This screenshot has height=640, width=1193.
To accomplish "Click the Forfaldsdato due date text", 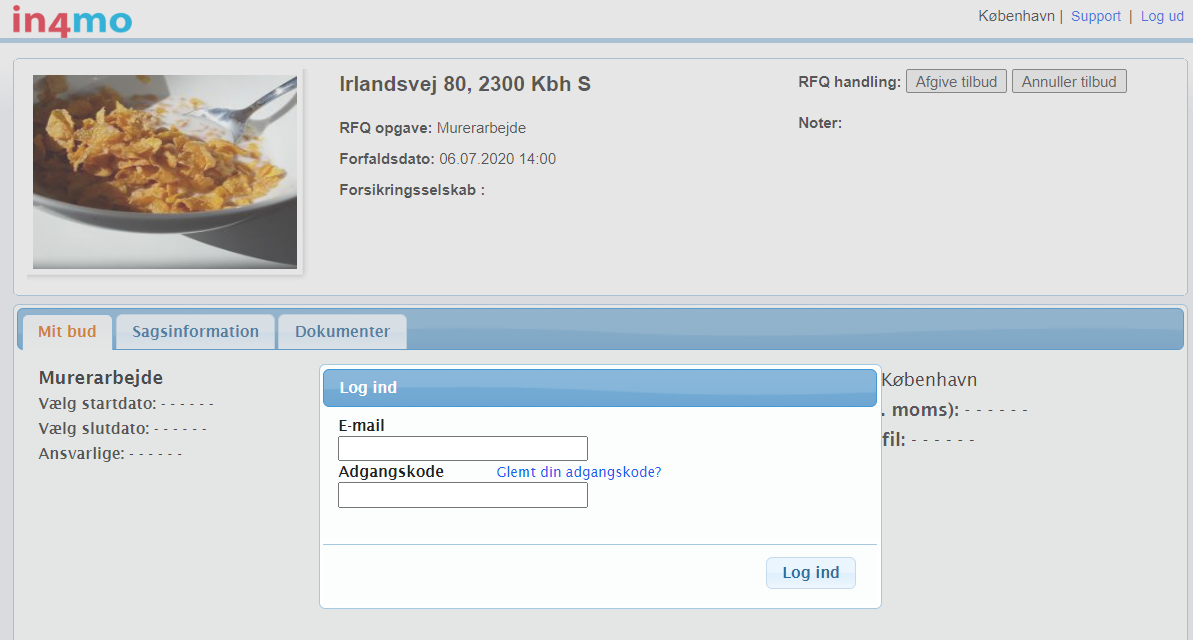I will pyautogui.click(x=447, y=159).
